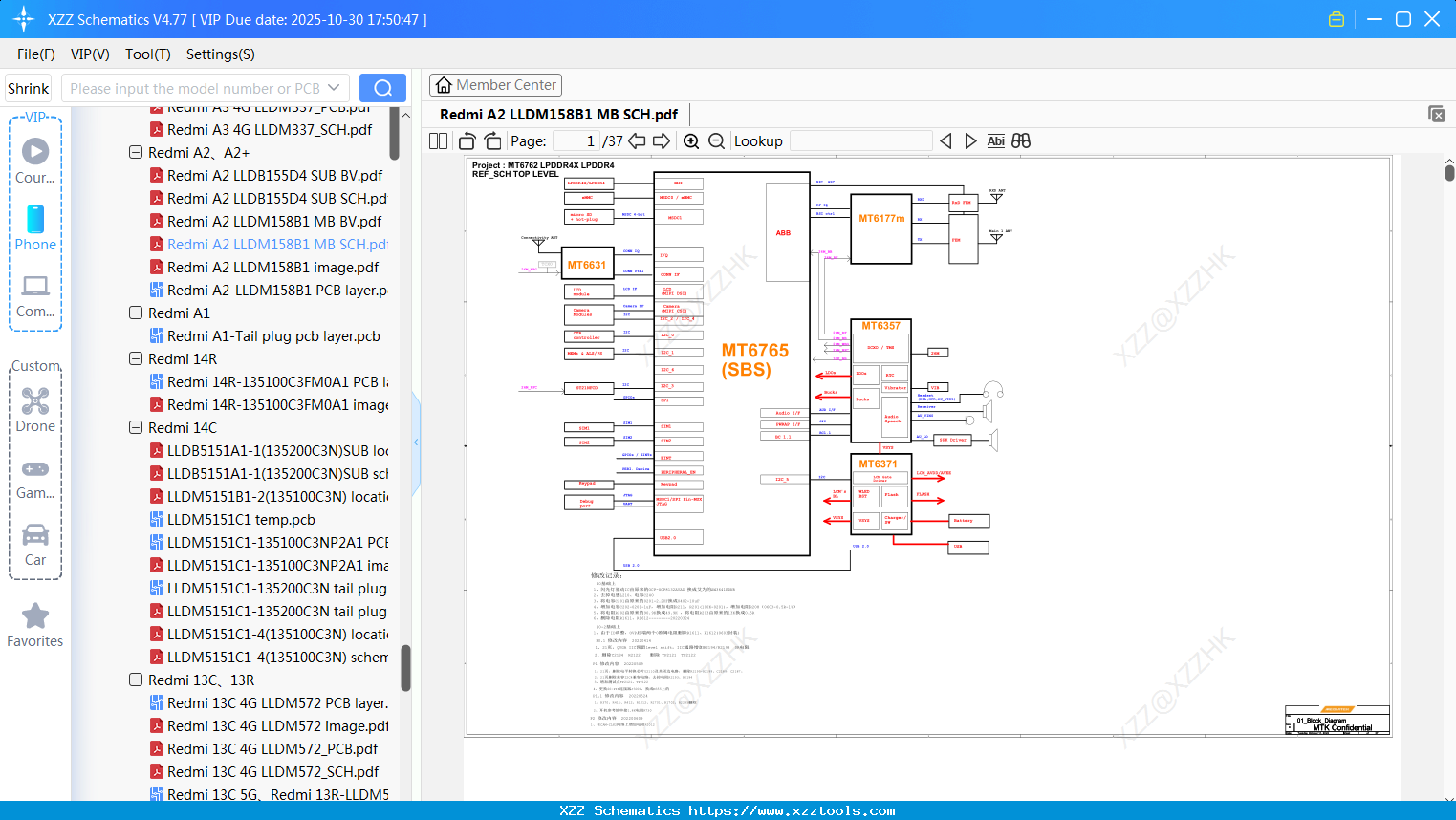The height and width of the screenshot is (820, 1456).
Task: Open the Tool(T) menu
Action: pos(147,54)
